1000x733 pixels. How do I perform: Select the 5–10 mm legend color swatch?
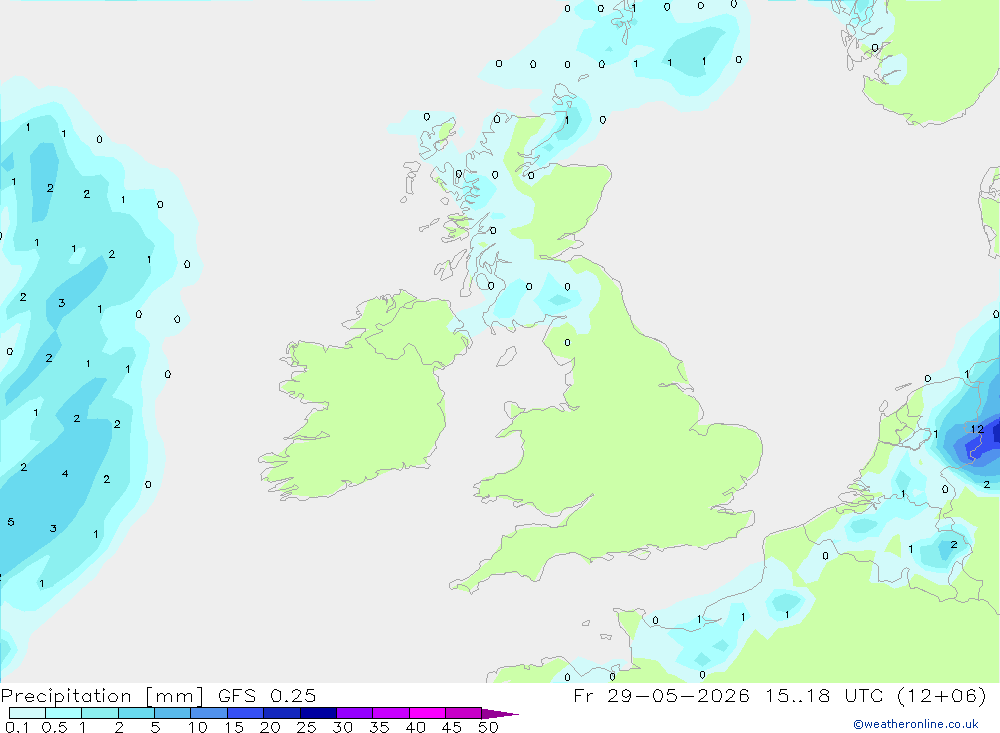(172, 713)
